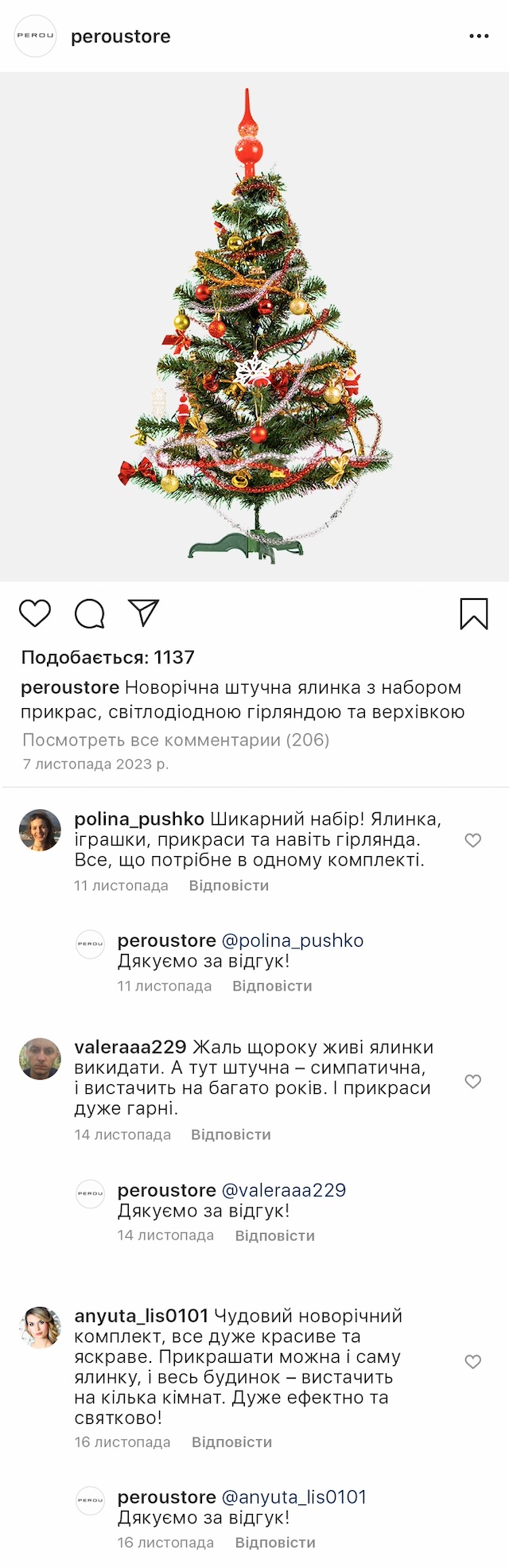Open the PEROU profile logo in the header
Screen dimensions: 509x1568
pos(36,36)
